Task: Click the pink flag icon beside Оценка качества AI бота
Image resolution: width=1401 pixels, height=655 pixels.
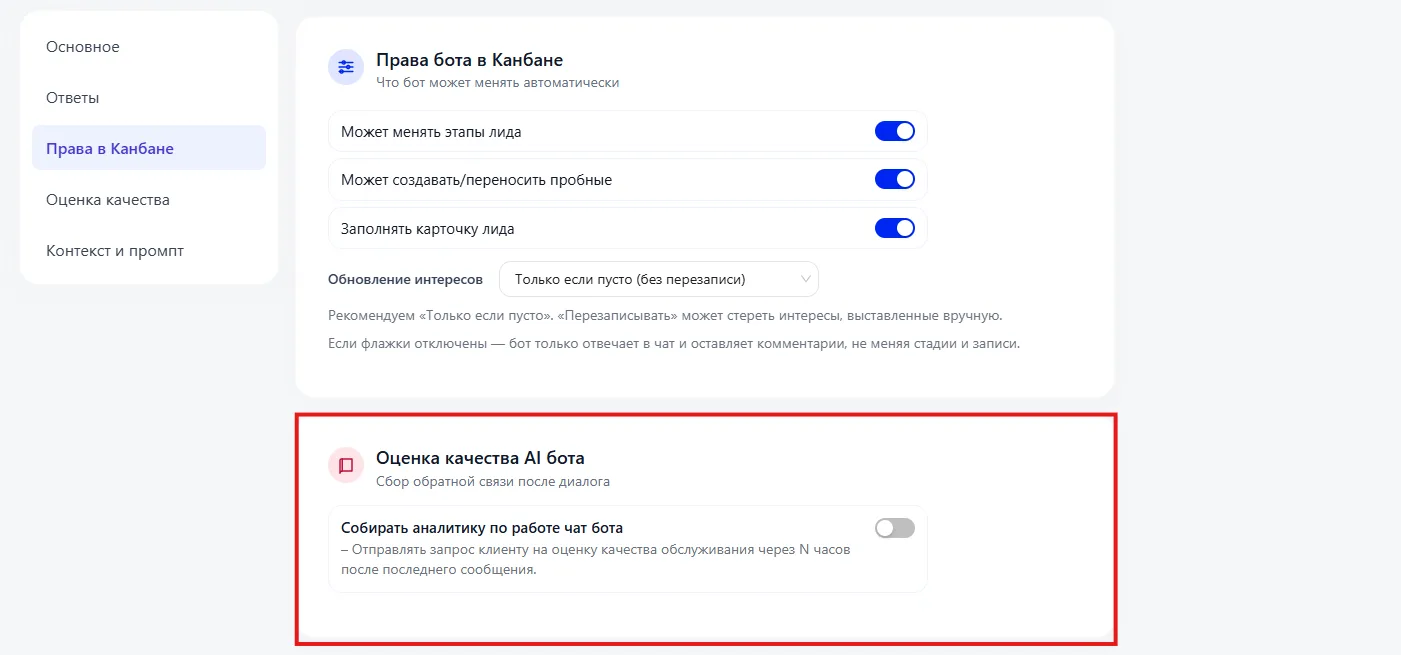Action: tap(346, 465)
